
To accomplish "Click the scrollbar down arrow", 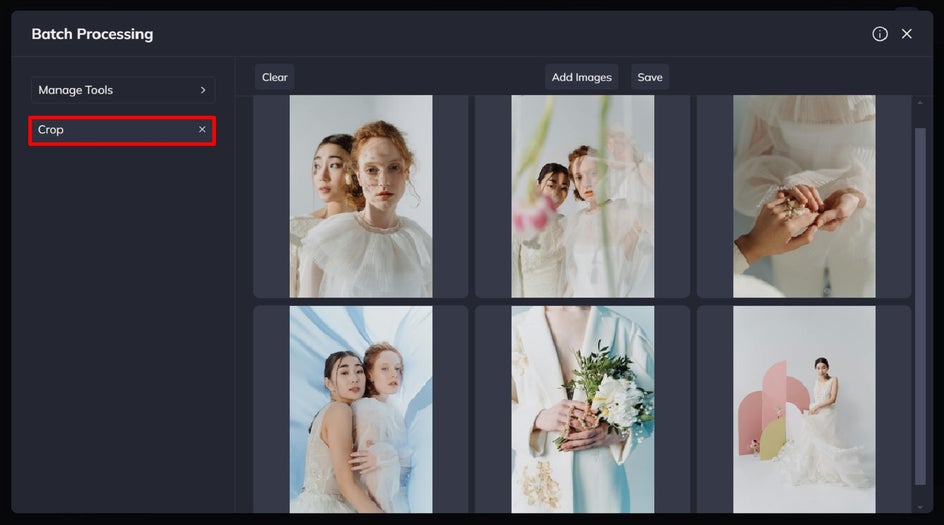I will point(920,508).
